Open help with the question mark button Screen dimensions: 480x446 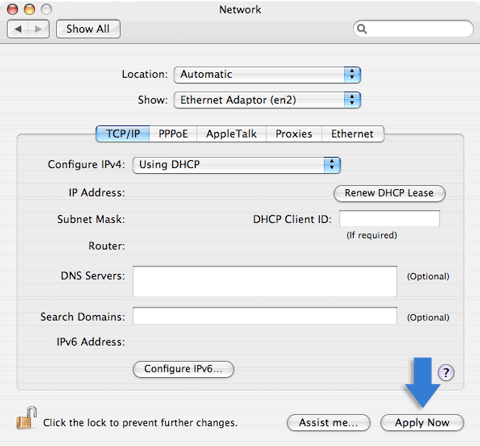[x=446, y=372]
